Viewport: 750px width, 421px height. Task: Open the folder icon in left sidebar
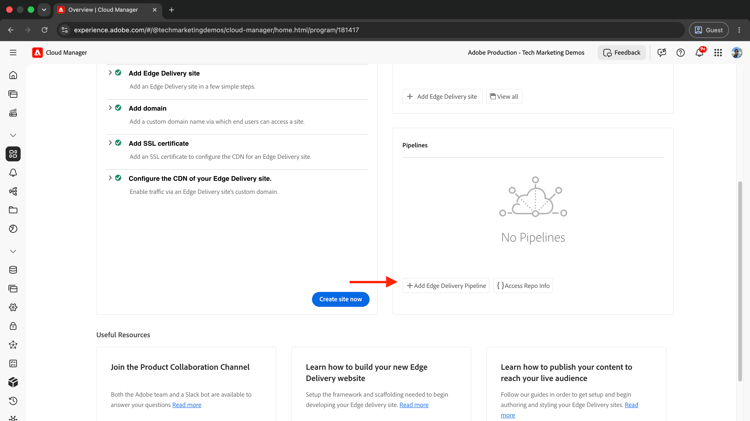[13, 210]
